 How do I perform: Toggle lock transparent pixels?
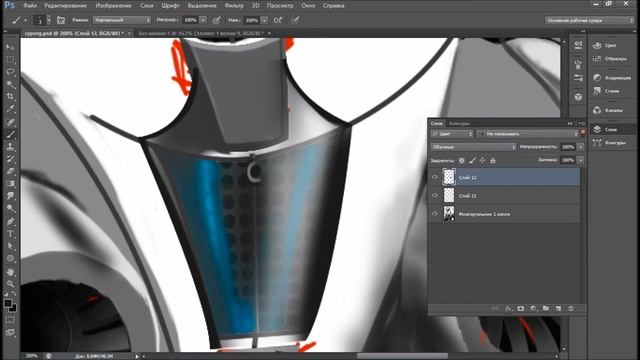point(462,160)
